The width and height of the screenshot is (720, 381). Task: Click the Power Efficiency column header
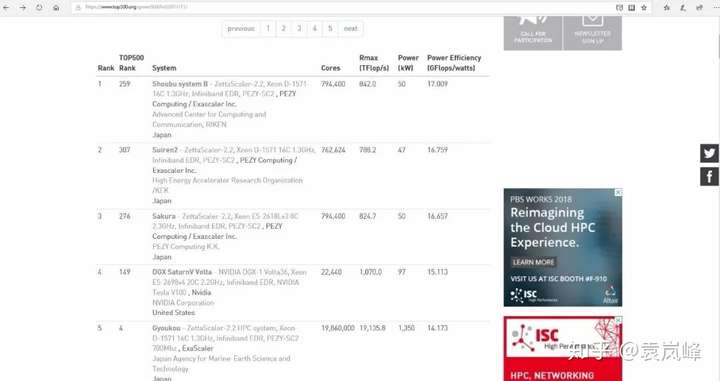(454, 63)
